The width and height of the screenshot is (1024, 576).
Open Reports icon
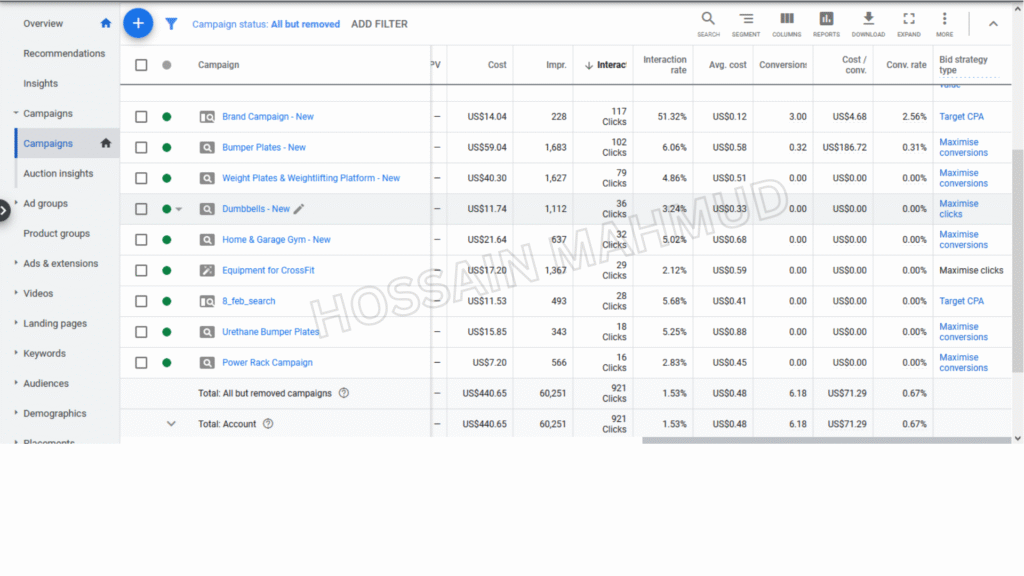pyautogui.click(x=826, y=24)
